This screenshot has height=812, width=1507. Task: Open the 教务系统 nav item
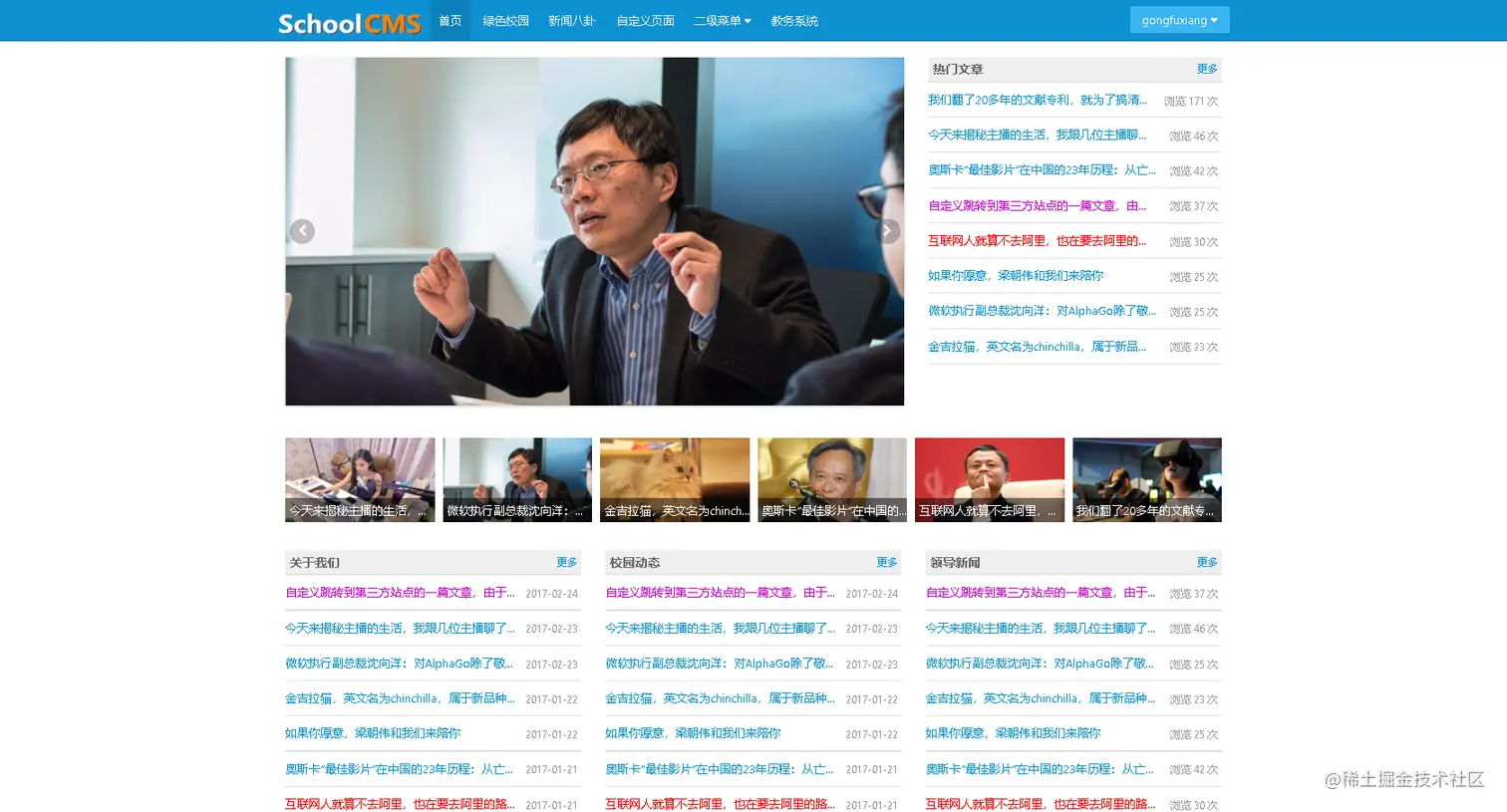pos(794,20)
